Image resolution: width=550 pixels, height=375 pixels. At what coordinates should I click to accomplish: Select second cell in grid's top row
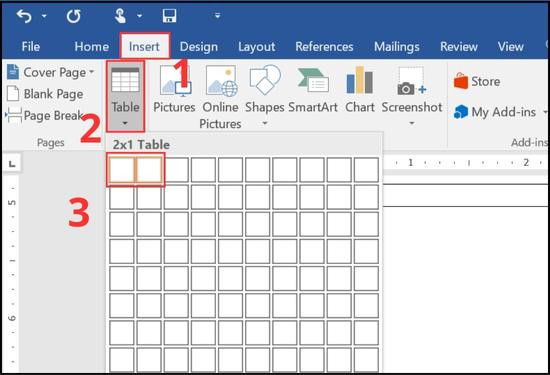[x=149, y=170]
